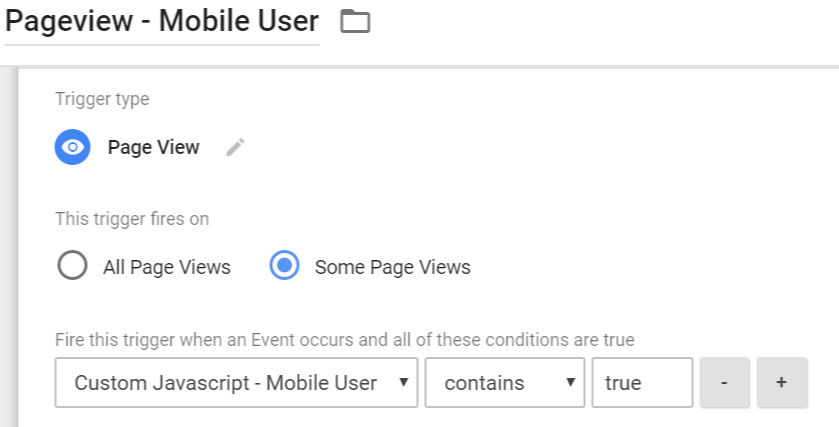The width and height of the screenshot is (839, 427).
Task: Select the All Page Views radio button
Action: point(72,267)
